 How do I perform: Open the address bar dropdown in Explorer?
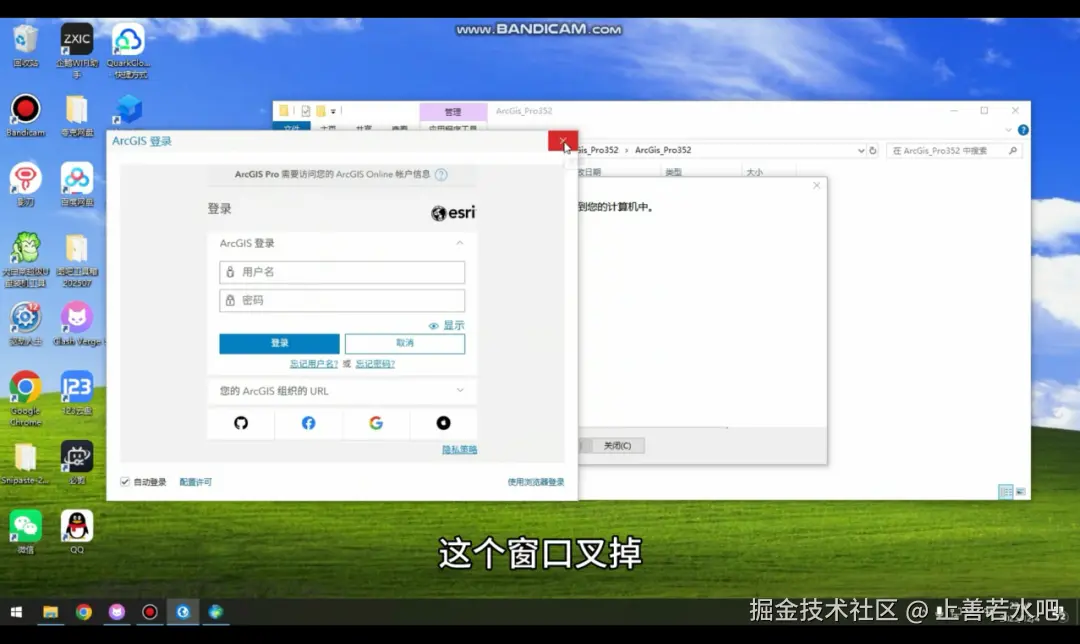[862, 148]
